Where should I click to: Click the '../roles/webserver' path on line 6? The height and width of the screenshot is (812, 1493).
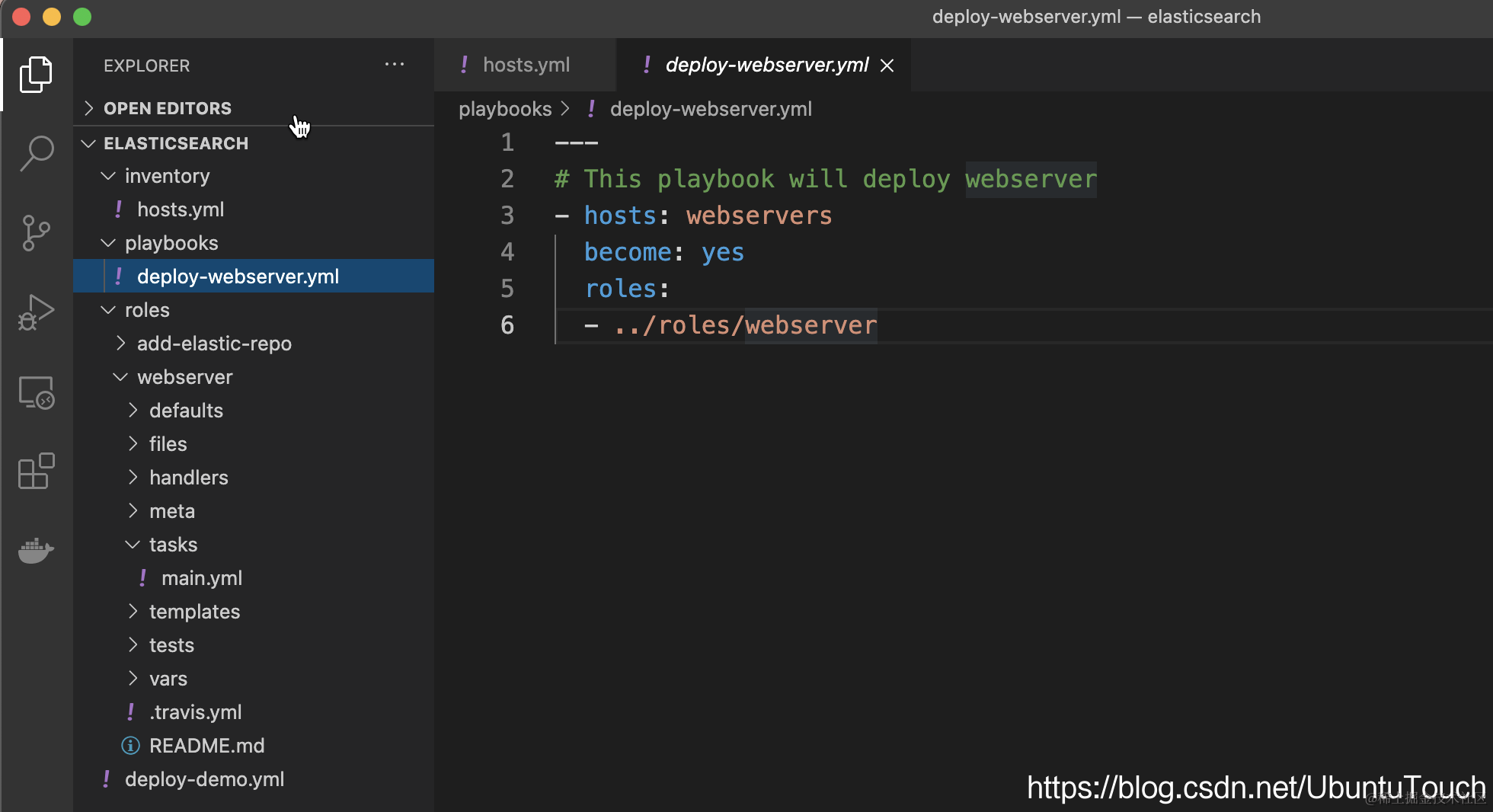coord(745,325)
